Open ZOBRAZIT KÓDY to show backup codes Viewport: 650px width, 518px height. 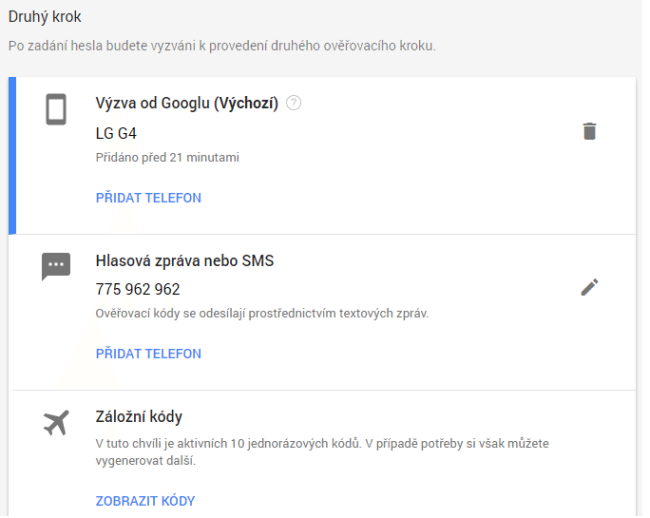tap(145, 501)
